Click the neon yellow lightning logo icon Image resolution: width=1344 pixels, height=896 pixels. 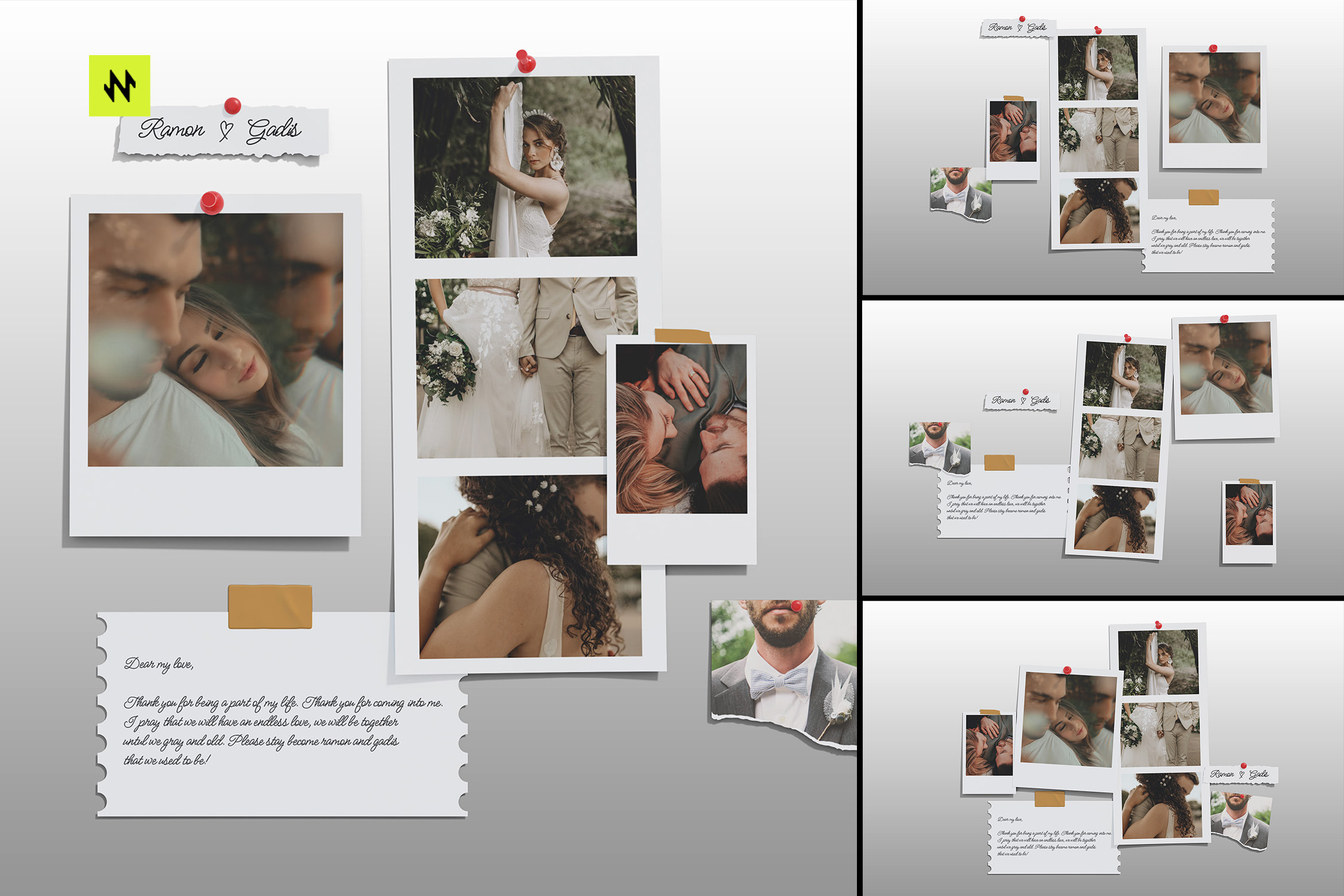point(119,86)
